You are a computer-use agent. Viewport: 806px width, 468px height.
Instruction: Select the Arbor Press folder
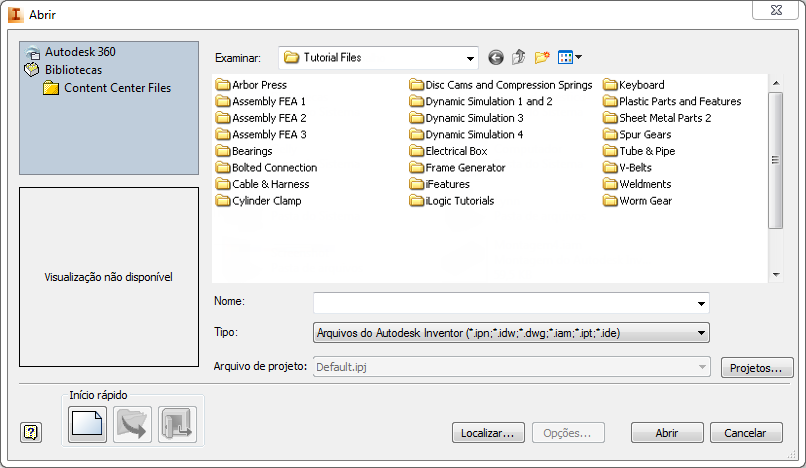tap(251, 85)
